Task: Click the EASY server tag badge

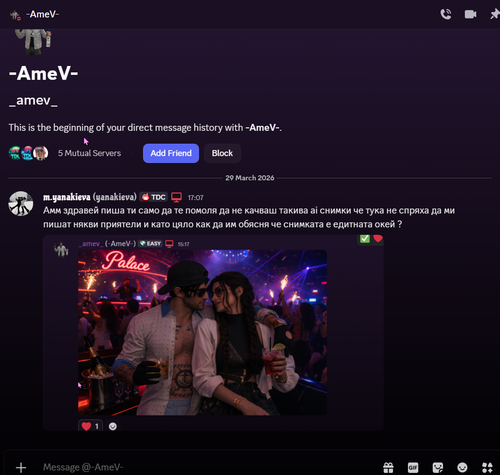Action: (x=150, y=244)
